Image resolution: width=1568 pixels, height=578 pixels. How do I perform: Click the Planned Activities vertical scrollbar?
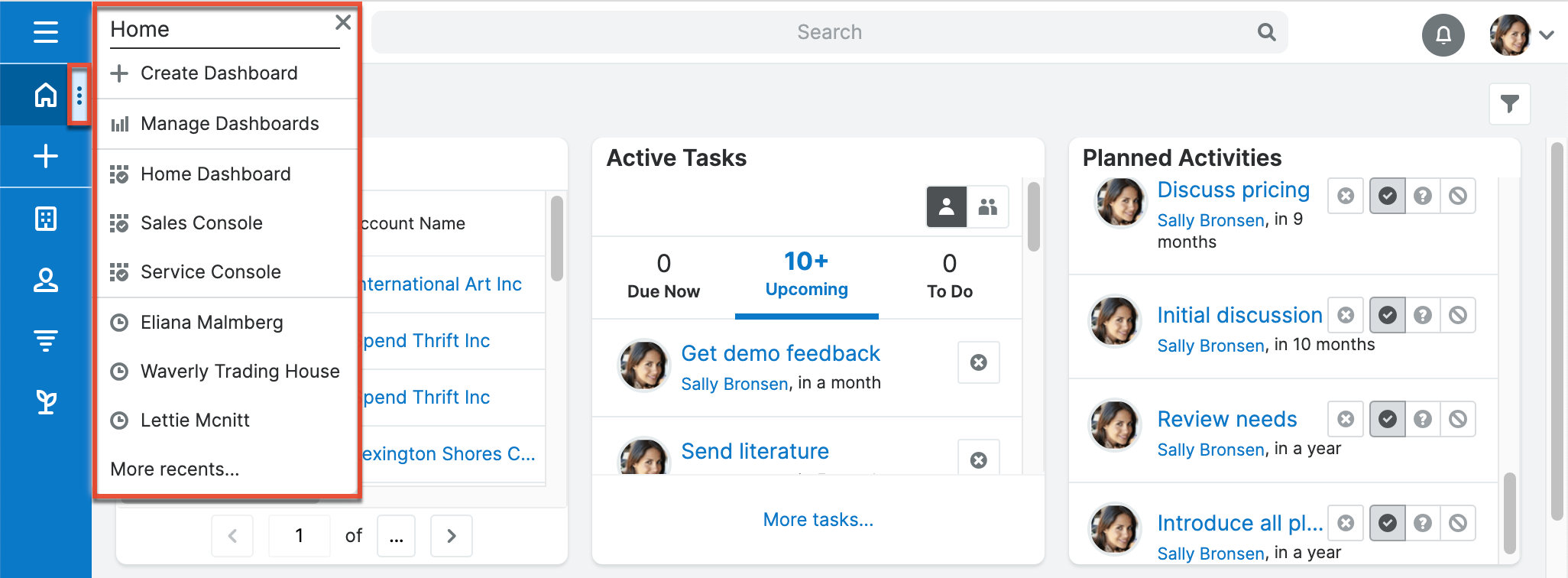coord(1508,512)
